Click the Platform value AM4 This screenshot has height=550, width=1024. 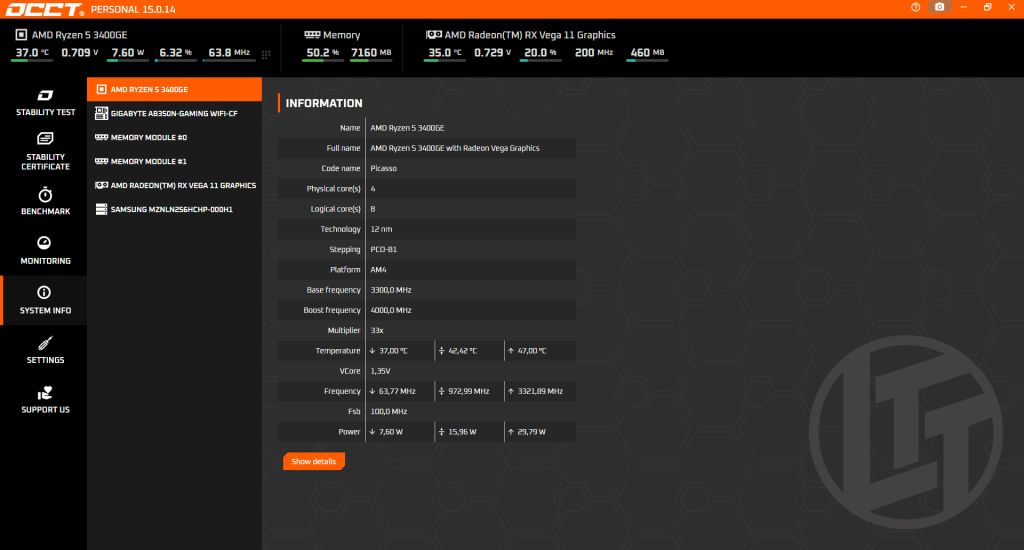coord(378,270)
